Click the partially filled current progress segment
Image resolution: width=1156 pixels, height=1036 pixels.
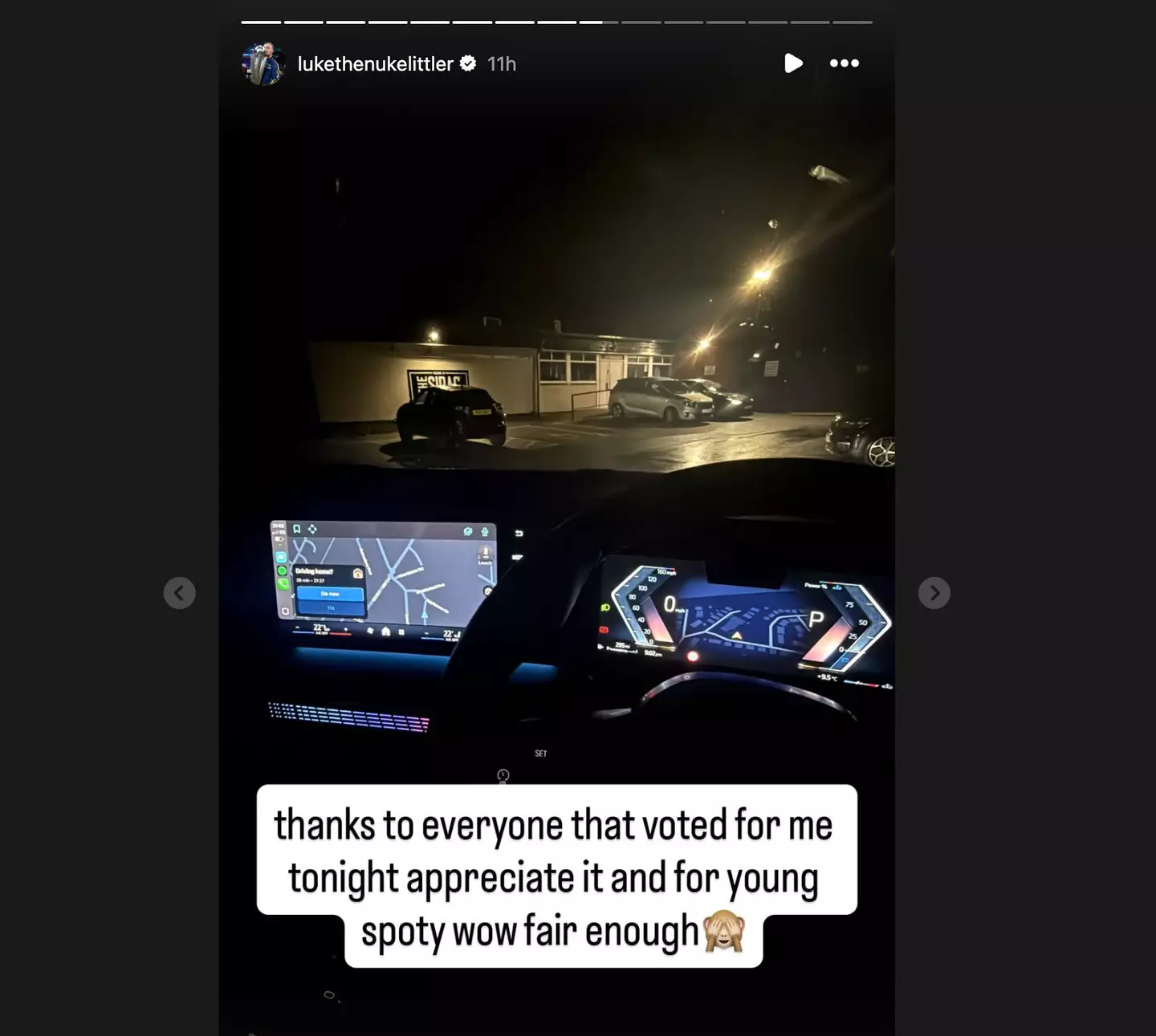tap(599, 22)
